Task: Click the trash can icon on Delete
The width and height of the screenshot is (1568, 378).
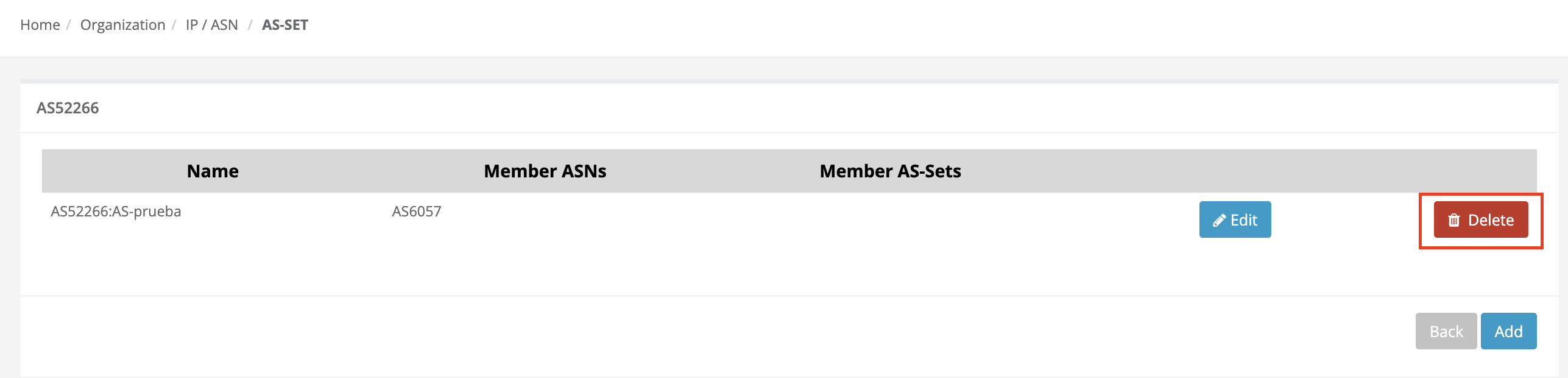Action: 1454,221
